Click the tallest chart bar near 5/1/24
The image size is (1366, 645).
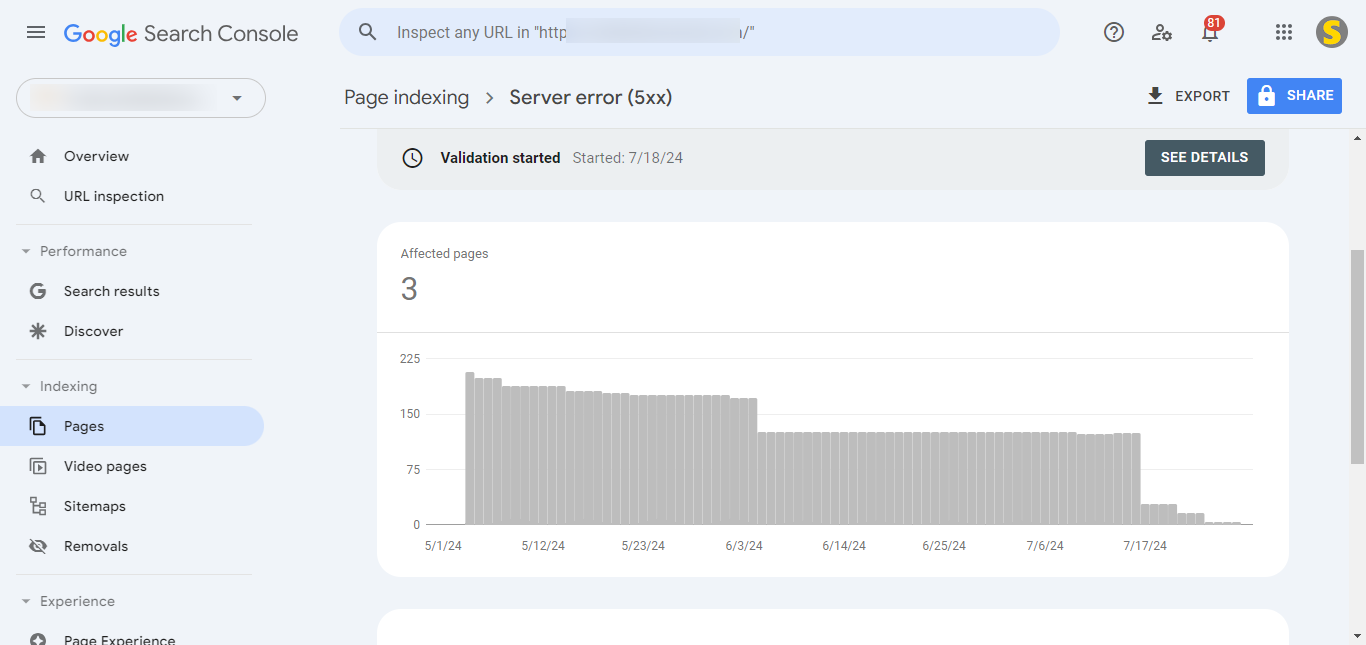(x=470, y=448)
